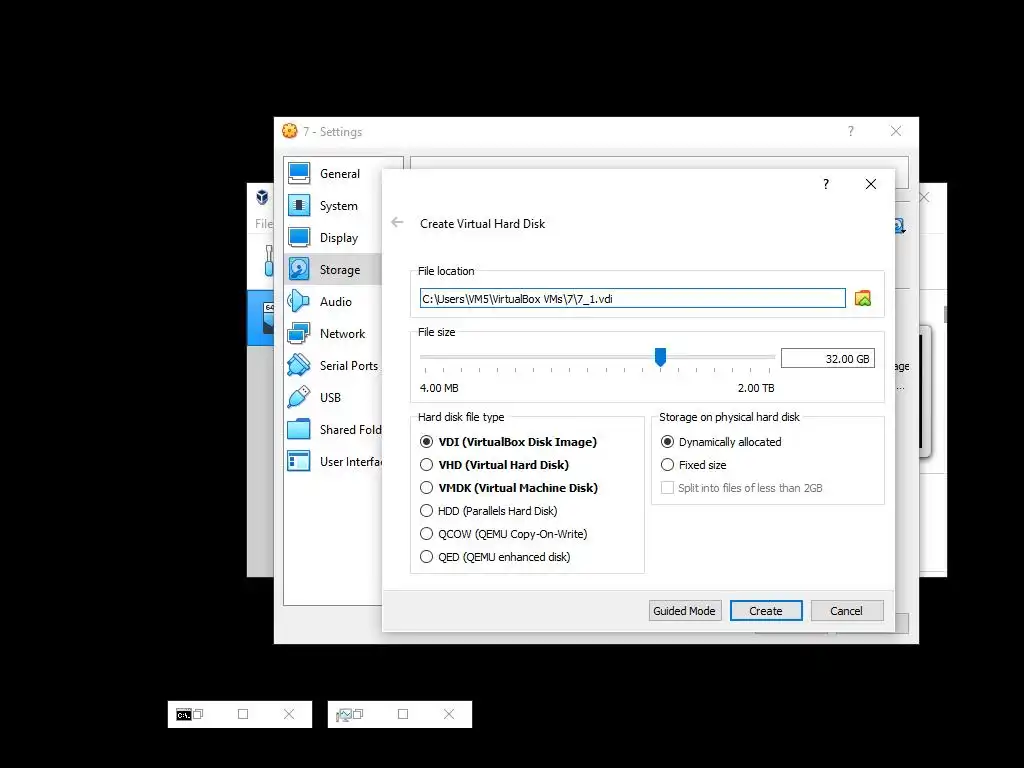Close the 7 - Settings window
1024x768 pixels.
[896, 131]
